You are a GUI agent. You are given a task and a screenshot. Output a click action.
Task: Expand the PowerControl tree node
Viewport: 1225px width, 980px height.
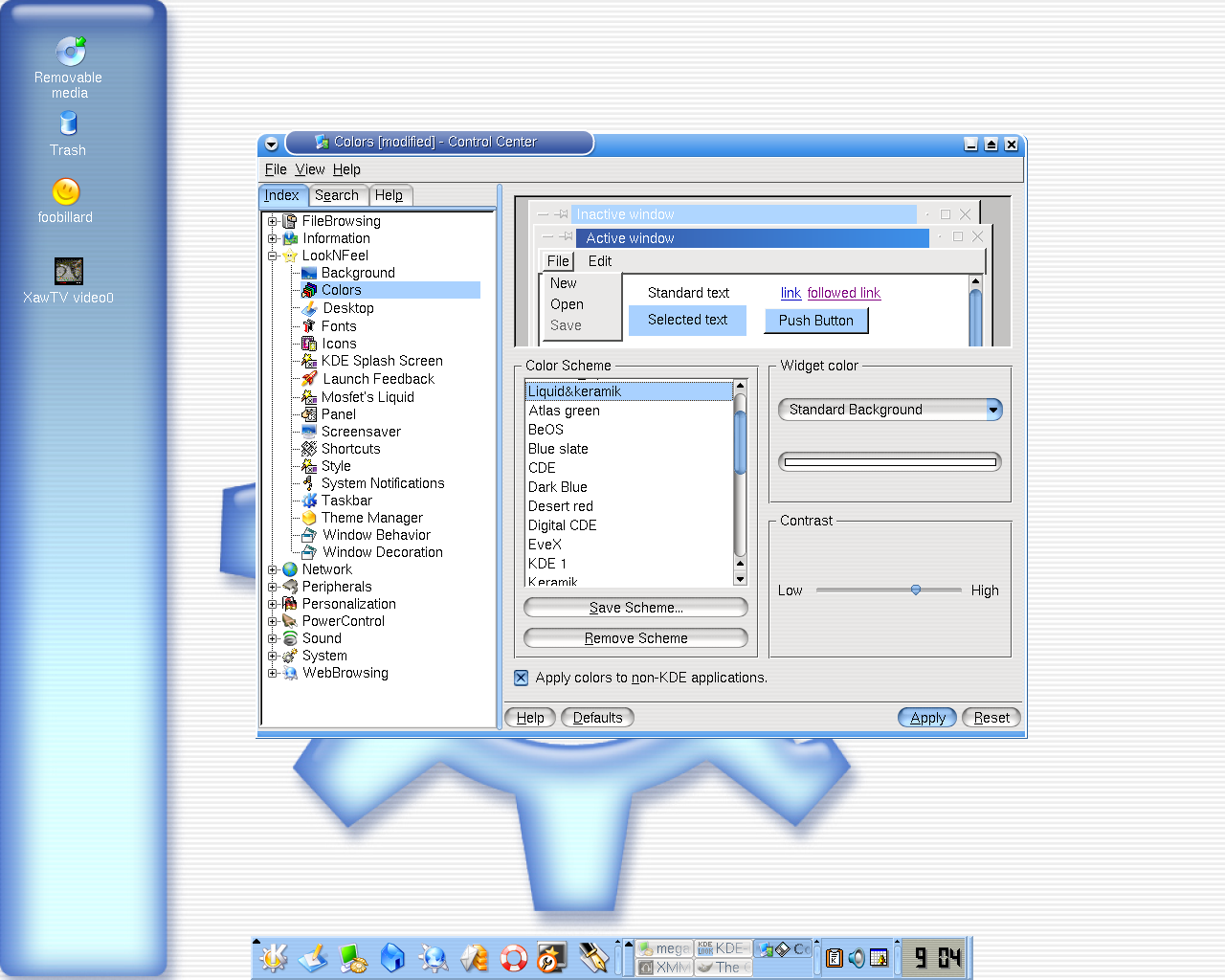tap(272, 621)
